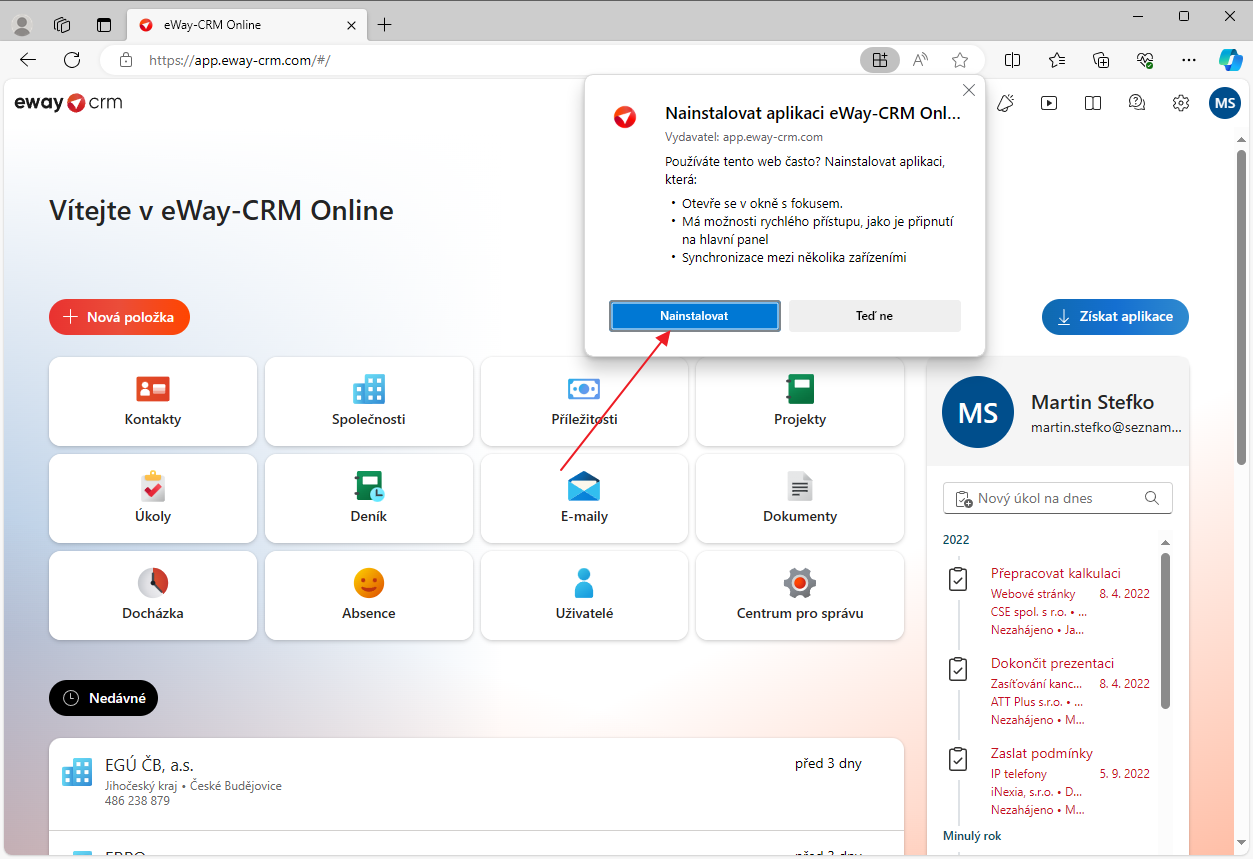Open the Příležitosti module tile
The width and height of the screenshot is (1253, 859).
click(584, 401)
